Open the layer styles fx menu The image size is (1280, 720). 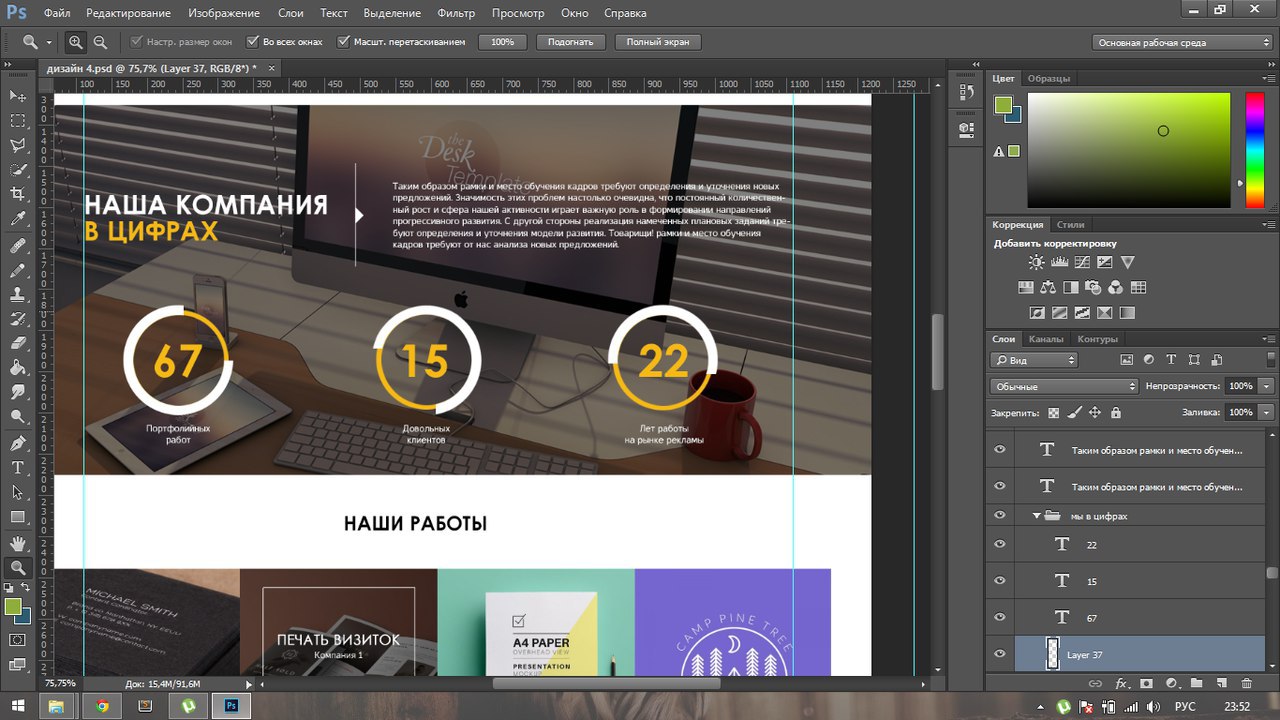1121,683
